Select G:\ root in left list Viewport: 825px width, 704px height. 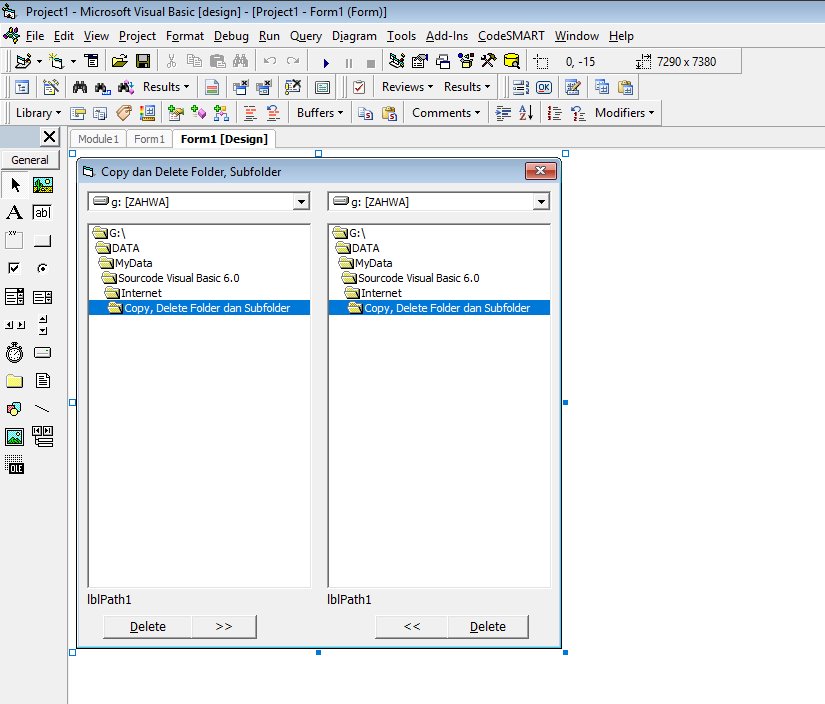[x=199, y=233]
